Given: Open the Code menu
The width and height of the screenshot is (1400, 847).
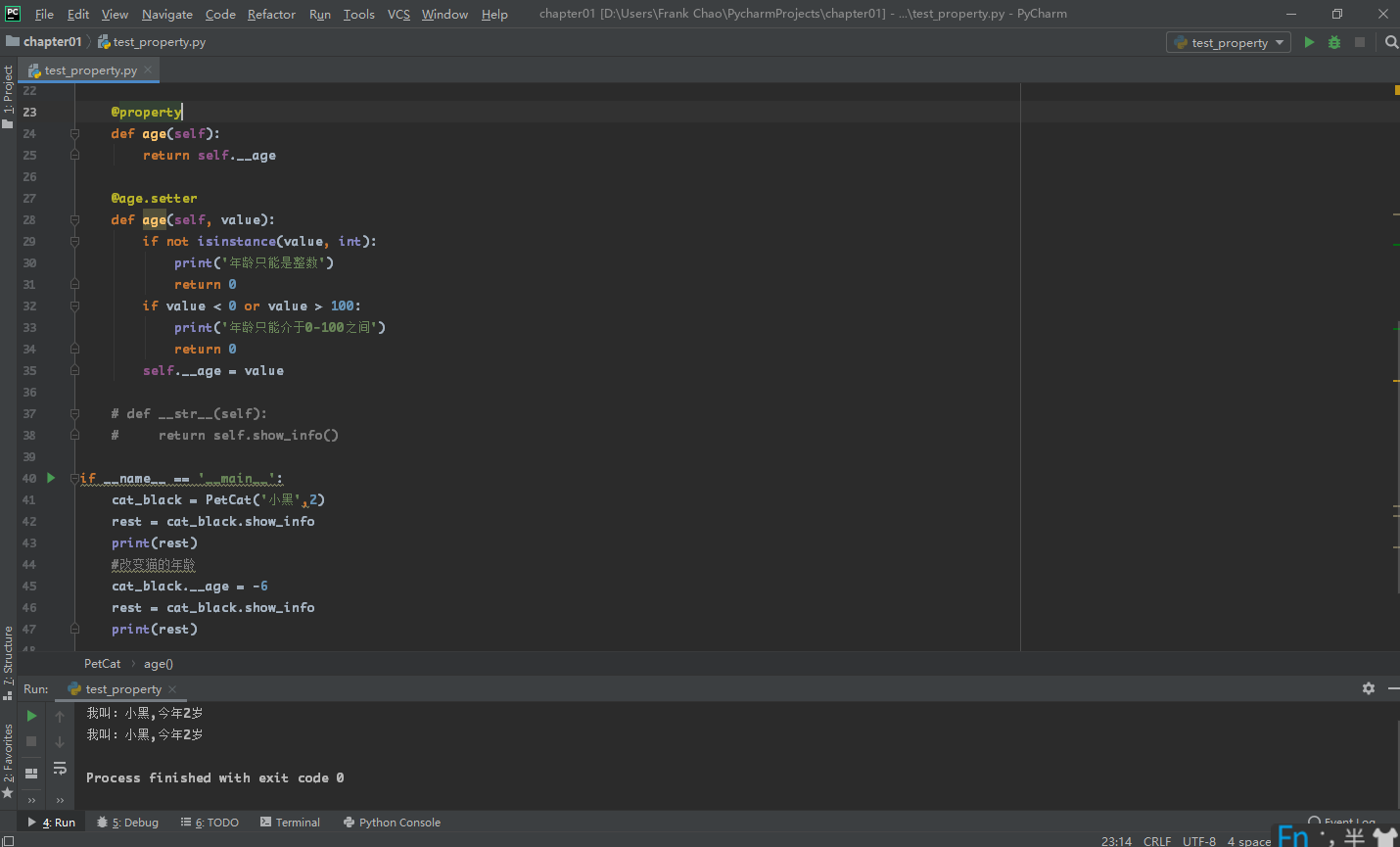Looking at the screenshot, I should (x=220, y=14).
